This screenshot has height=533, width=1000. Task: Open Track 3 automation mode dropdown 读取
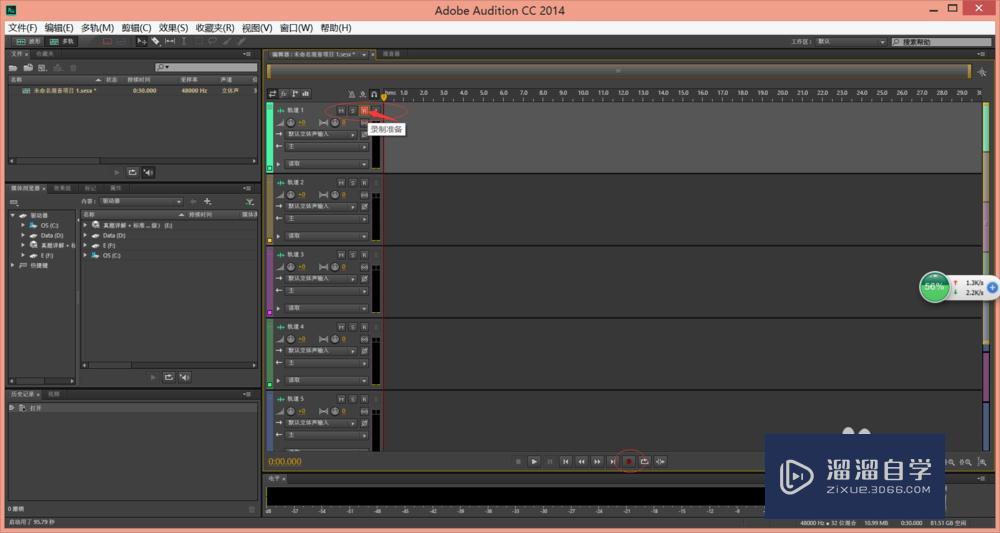coord(327,308)
